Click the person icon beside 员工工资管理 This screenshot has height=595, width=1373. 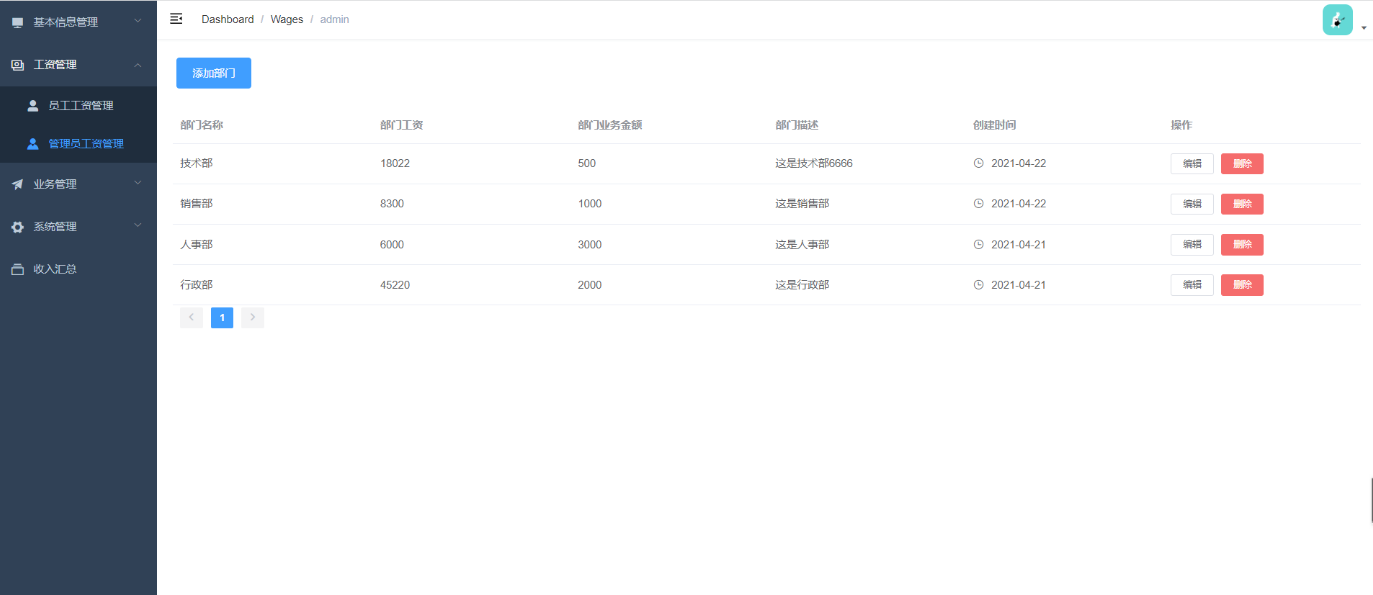pos(32,105)
